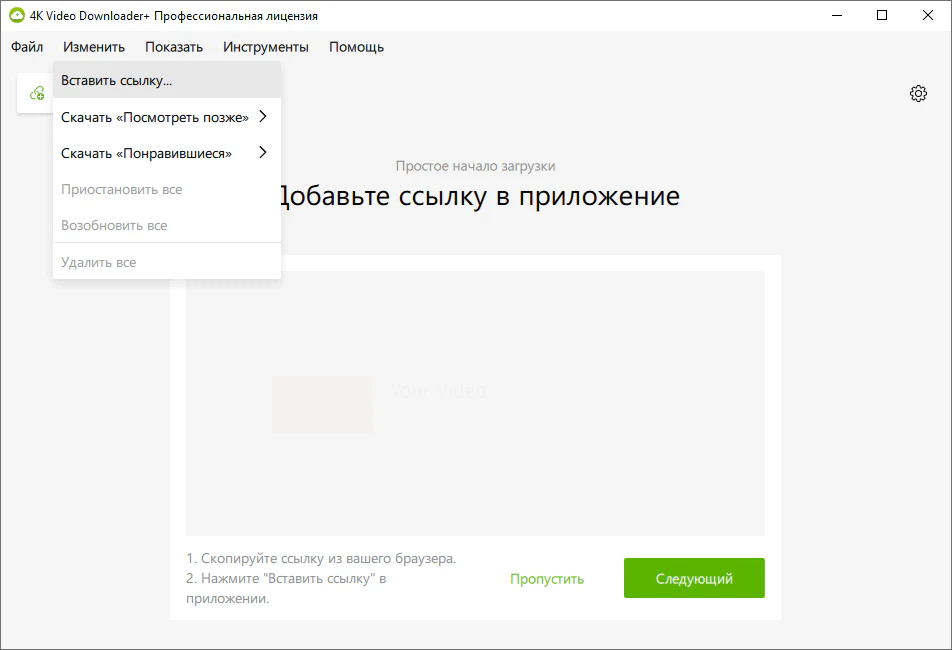Screen dimensions: 952x650
Task: Open settings via the gear icon
Action: pos(918,93)
